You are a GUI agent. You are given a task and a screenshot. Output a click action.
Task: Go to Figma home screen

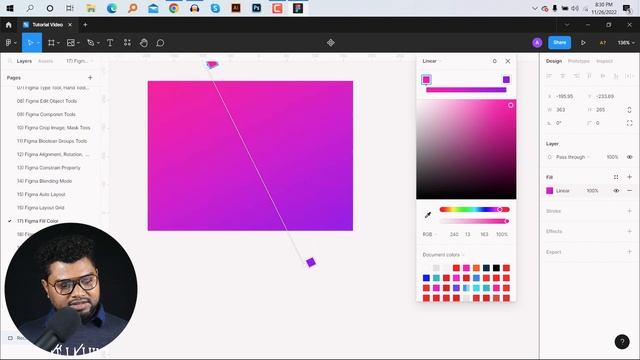[x=9, y=25]
